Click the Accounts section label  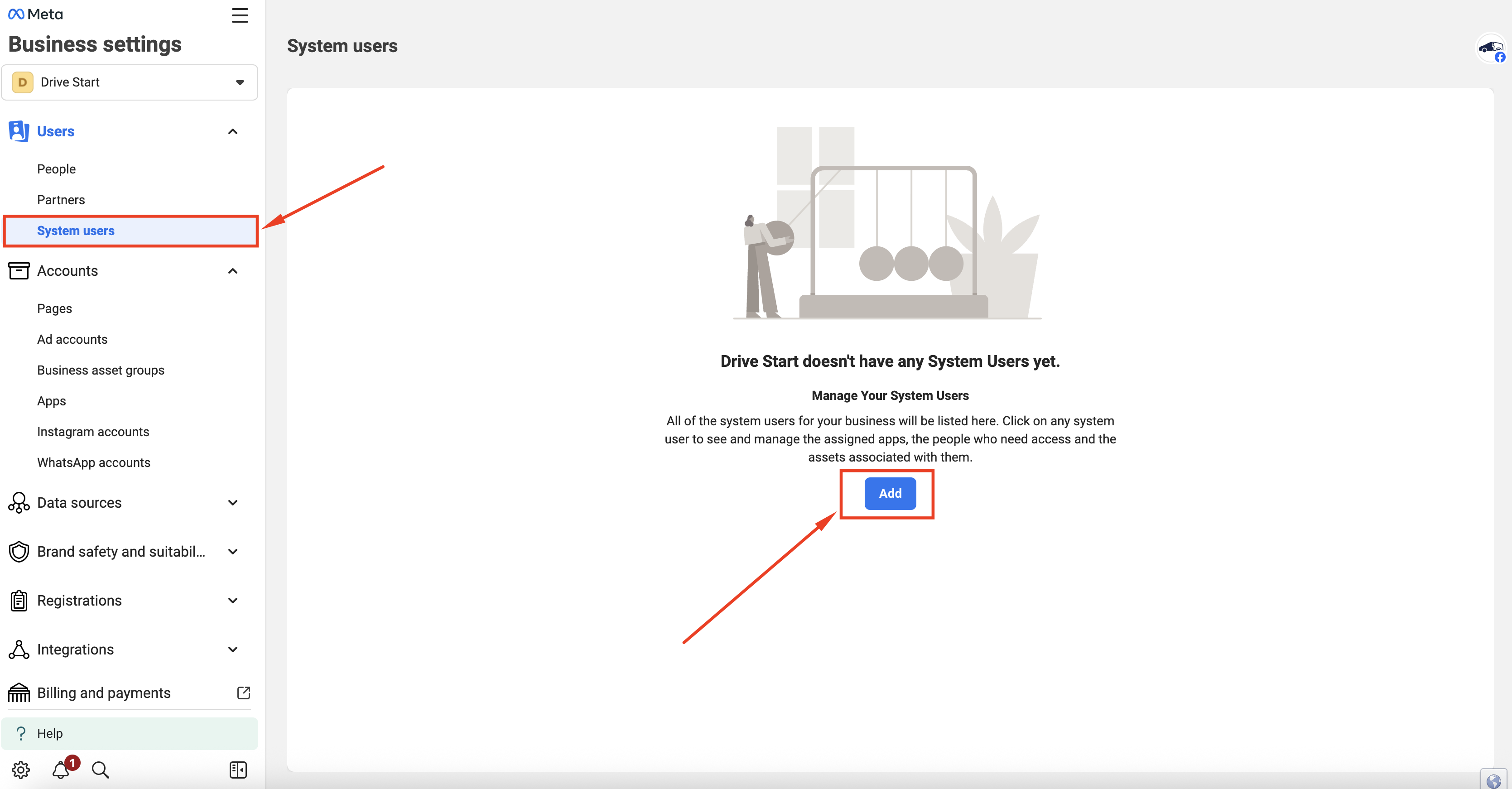tap(67, 271)
